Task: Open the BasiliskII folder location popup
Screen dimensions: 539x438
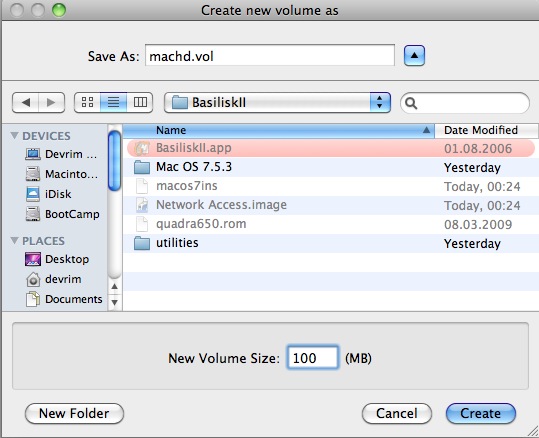Action: (277, 102)
